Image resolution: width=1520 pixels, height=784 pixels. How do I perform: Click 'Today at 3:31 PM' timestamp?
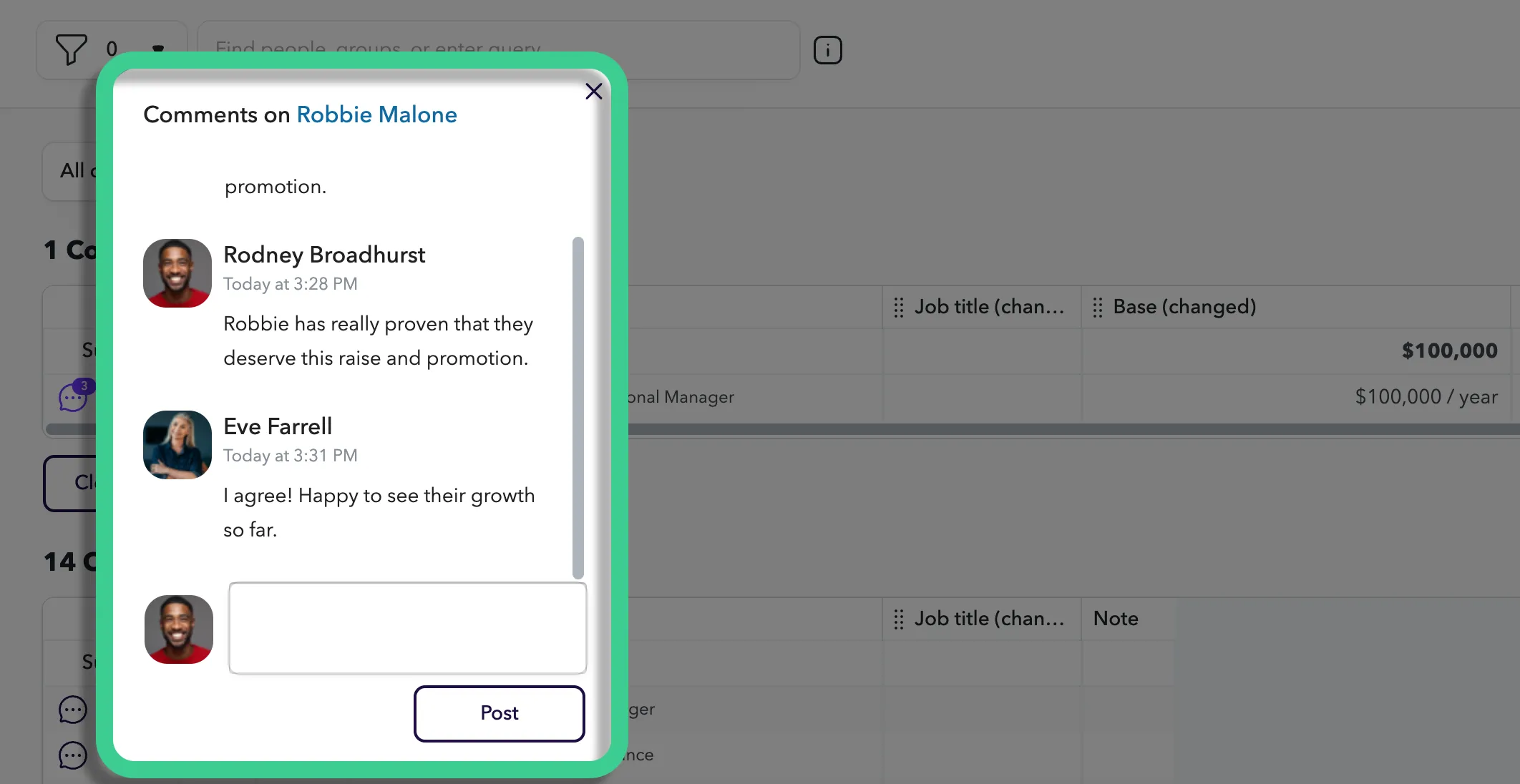pyautogui.click(x=290, y=456)
